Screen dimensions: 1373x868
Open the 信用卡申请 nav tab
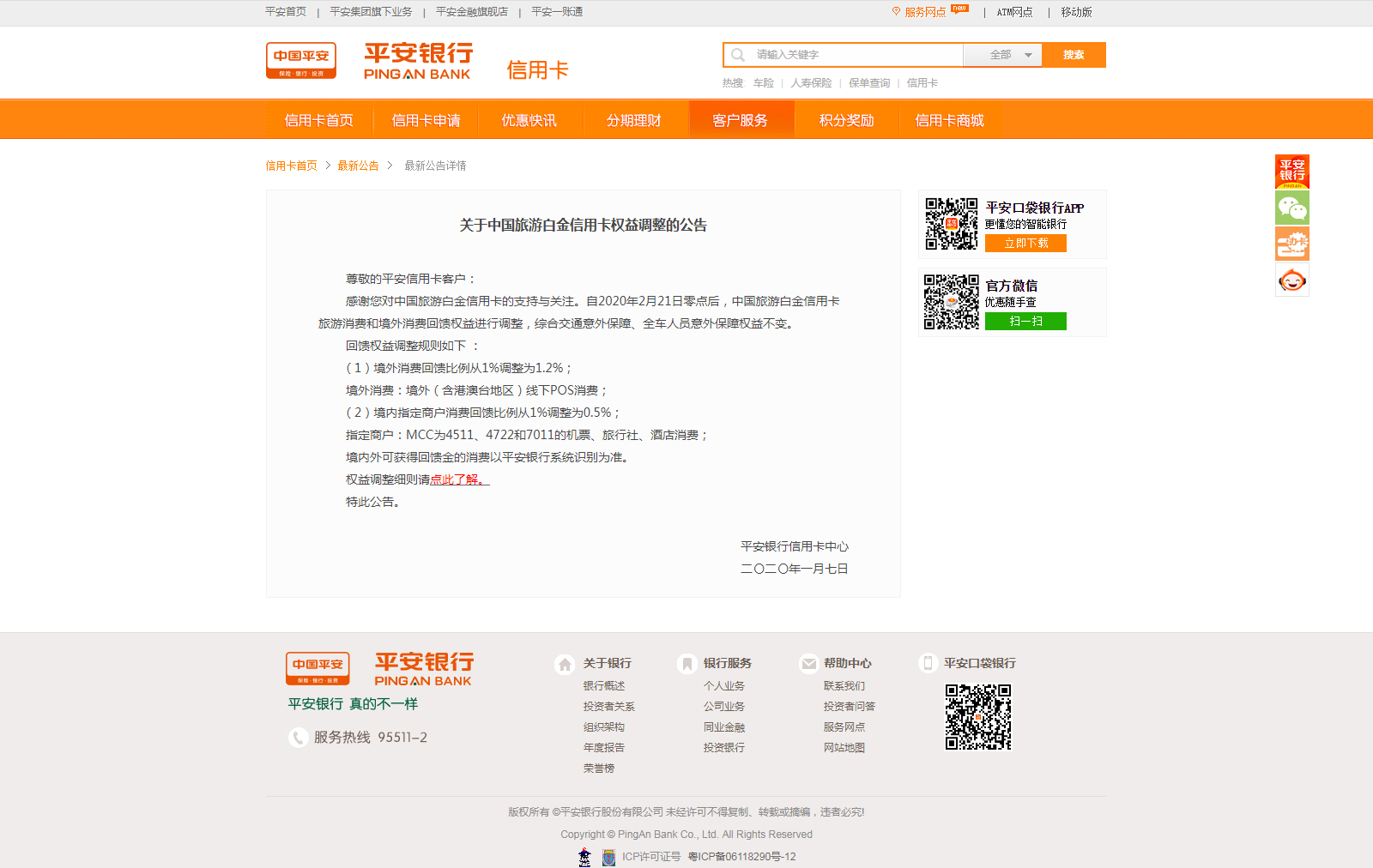(426, 120)
